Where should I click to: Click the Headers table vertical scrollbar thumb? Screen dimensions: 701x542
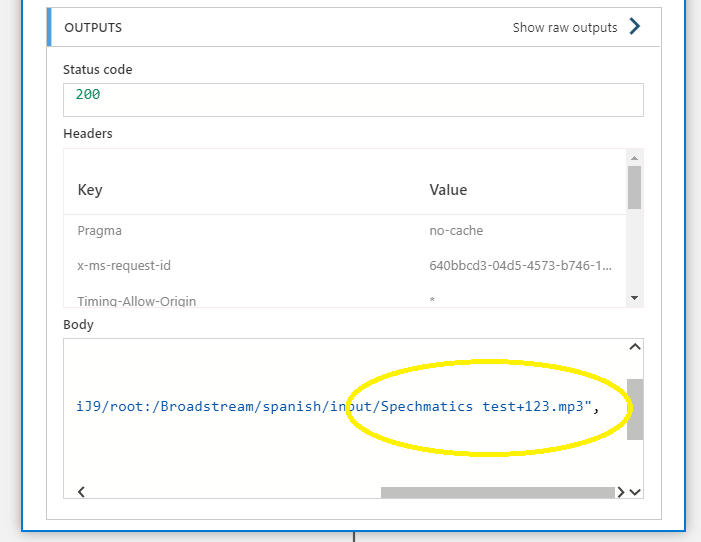coord(634,187)
